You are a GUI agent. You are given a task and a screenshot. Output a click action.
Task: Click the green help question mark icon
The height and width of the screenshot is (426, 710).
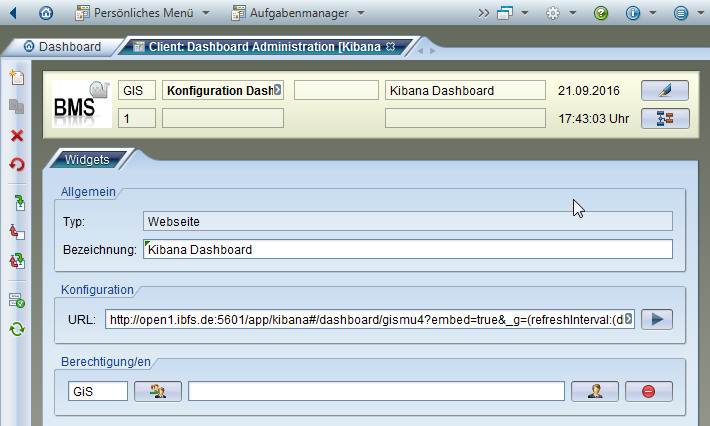pyautogui.click(x=601, y=13)
